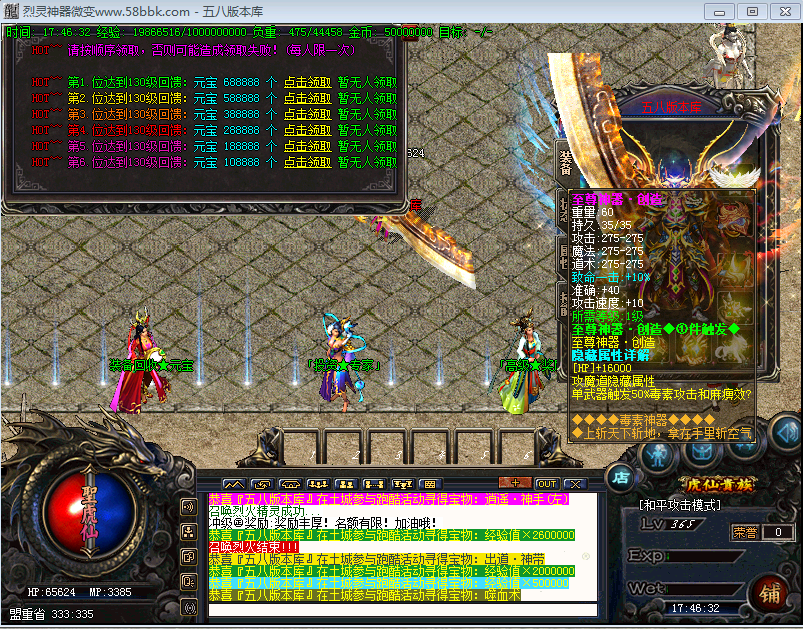Image resolution: width=803 pixels, height=629 pixels.
Task: Click the Exp progress bar
Action: (x=705, y=556)
